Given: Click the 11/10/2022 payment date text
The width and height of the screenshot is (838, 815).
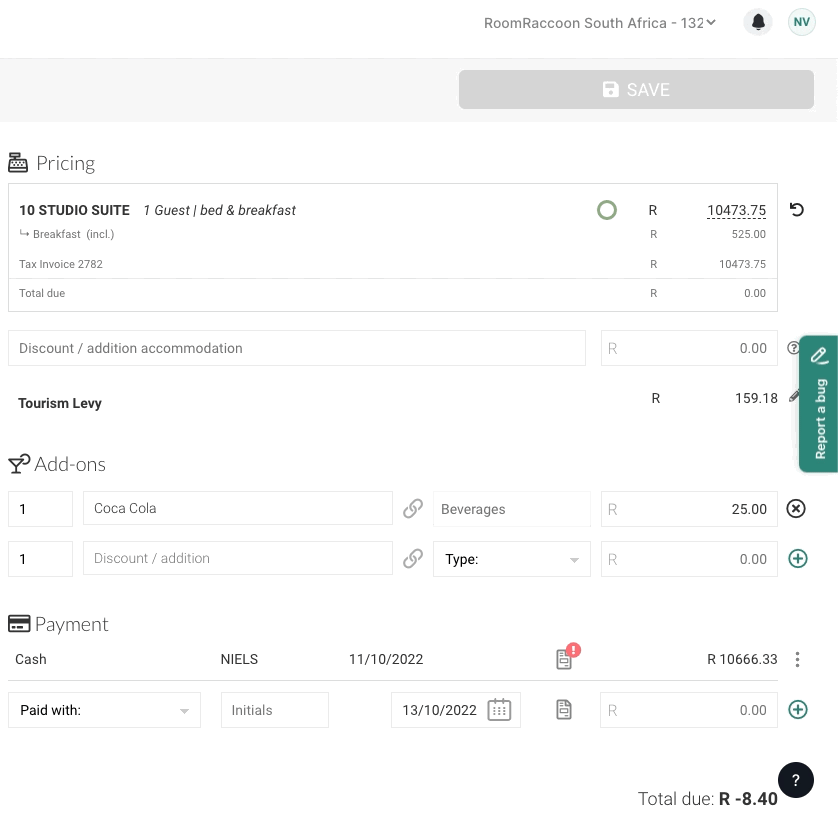Looking at the screenshot, I should [x=386, y=659].
